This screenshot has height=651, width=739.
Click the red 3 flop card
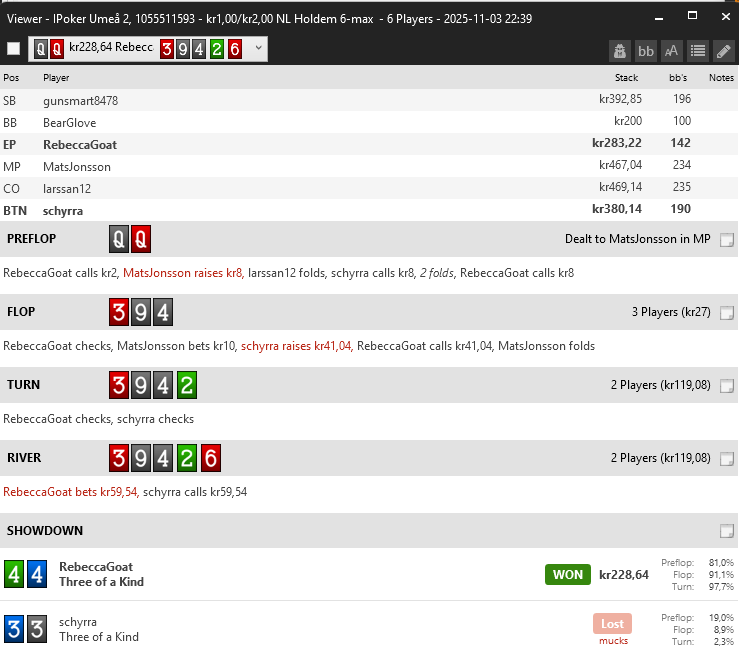(119, 312)
